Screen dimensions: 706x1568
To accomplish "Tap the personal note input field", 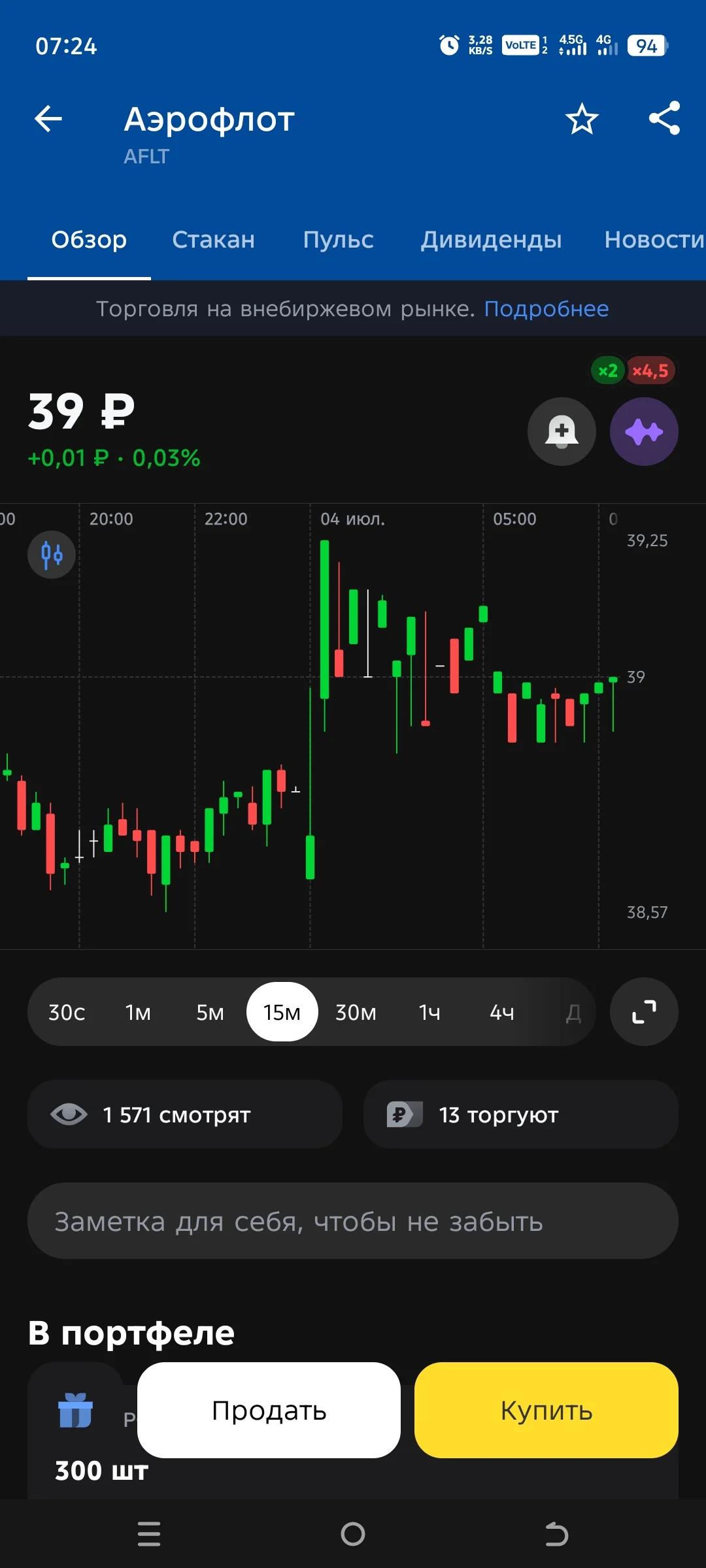I will pyautogui.click(x=353, y=1221).
